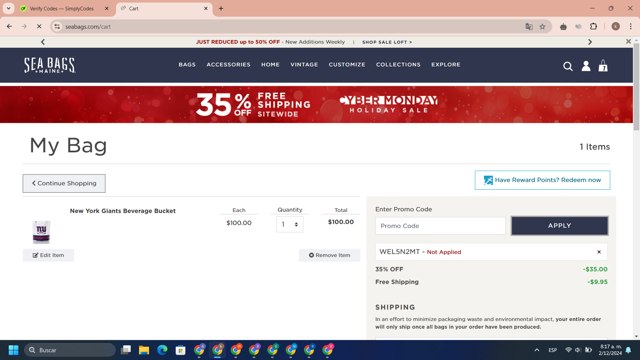Click the taskbar Buscar search box
This screenshot has width=640, height=360.
pyautogui.click(x=70, y=350)
